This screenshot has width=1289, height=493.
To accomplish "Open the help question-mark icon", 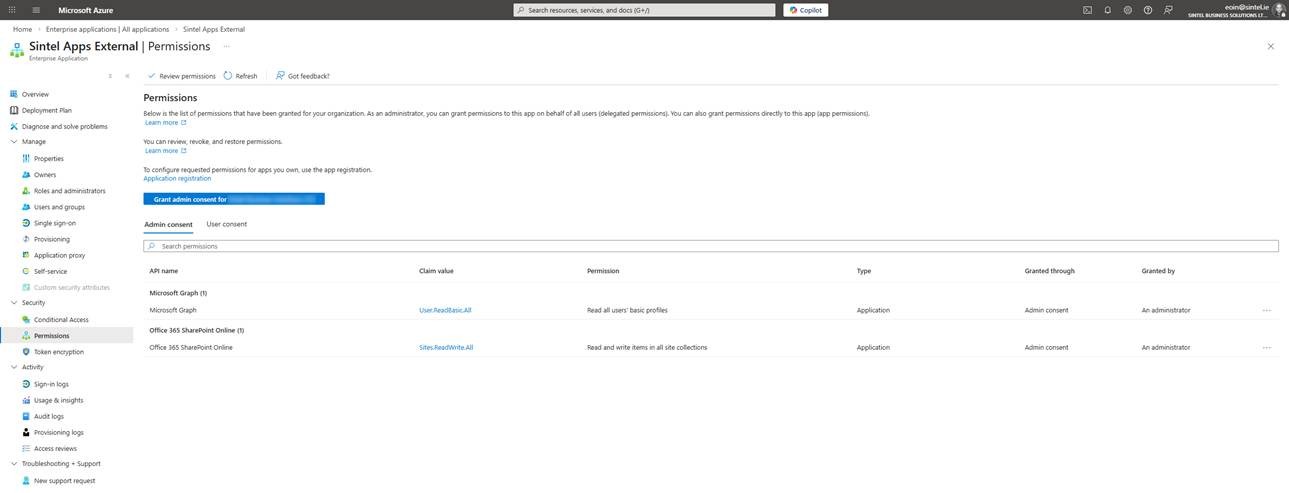I will pos(1147,10).
